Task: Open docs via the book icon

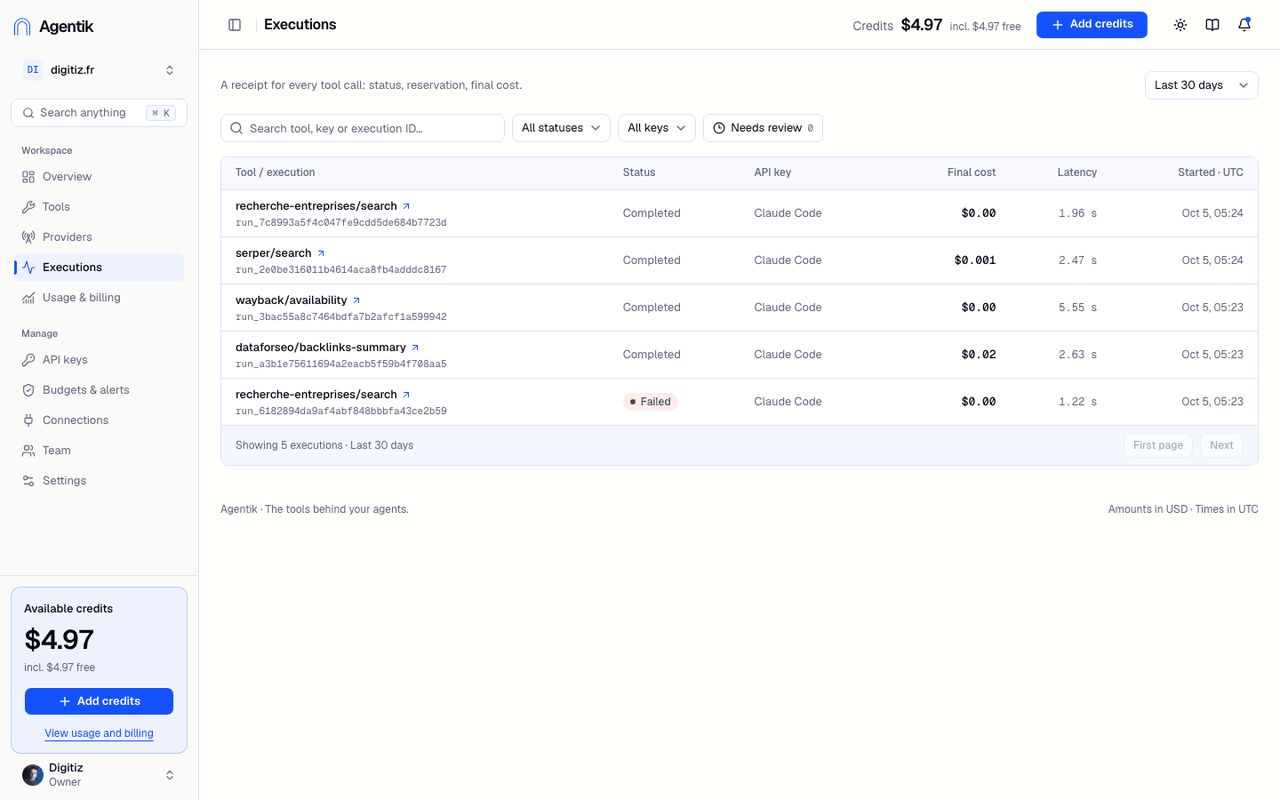Action: click(1212, 25)
